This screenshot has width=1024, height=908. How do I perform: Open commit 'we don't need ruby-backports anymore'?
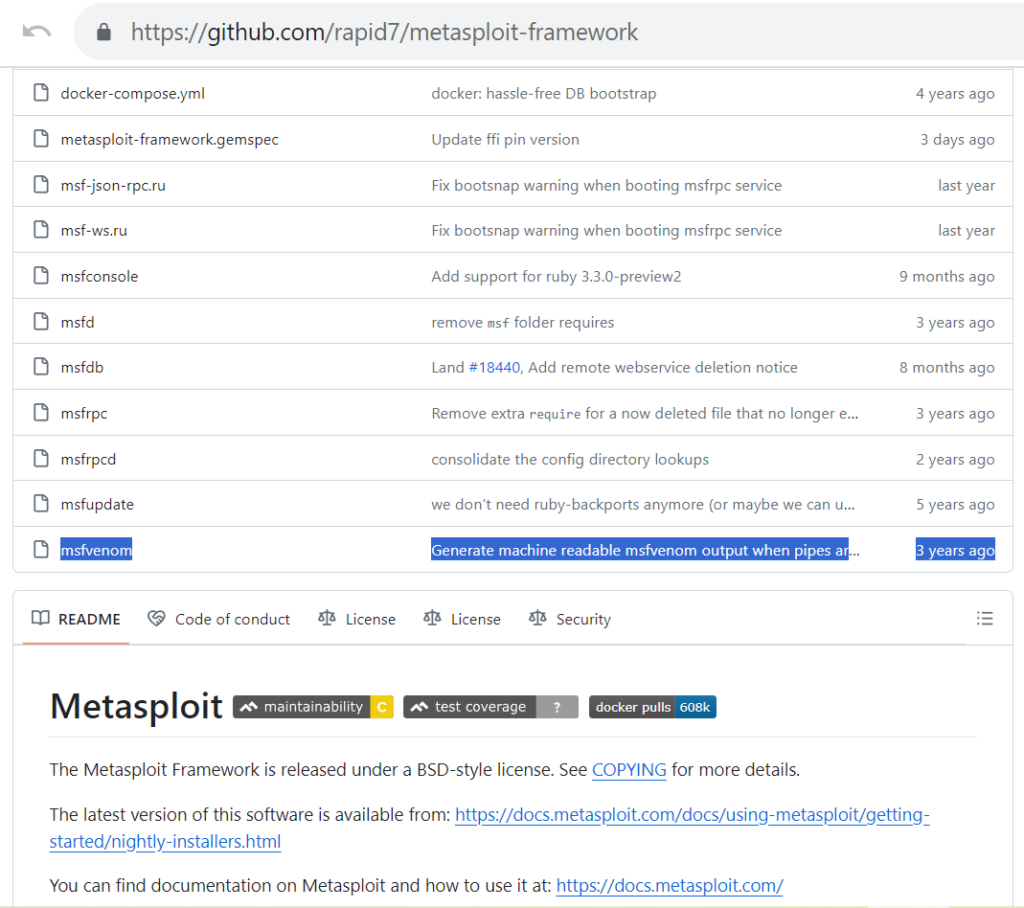coord(643,504)
